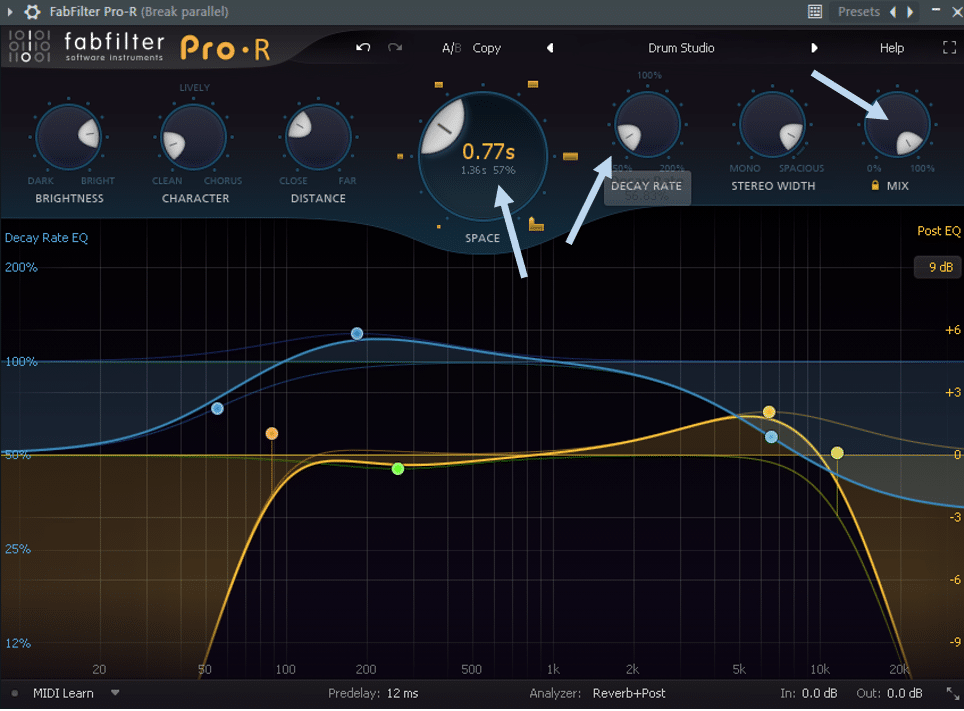
Task: Open the Presets menu in title bar
Action: coord(859,12)
